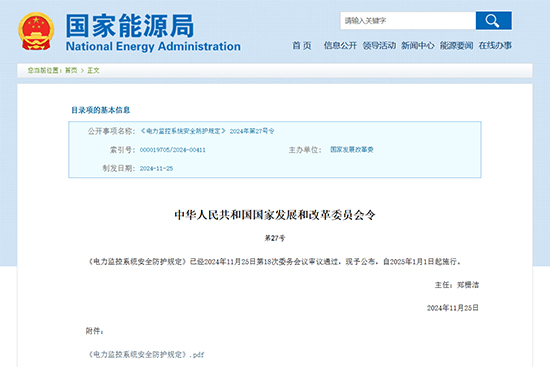Viewport: 550px width, 367px height.
Task: Open the 能源要闻 navigation item
Action: tap(456, 45)
